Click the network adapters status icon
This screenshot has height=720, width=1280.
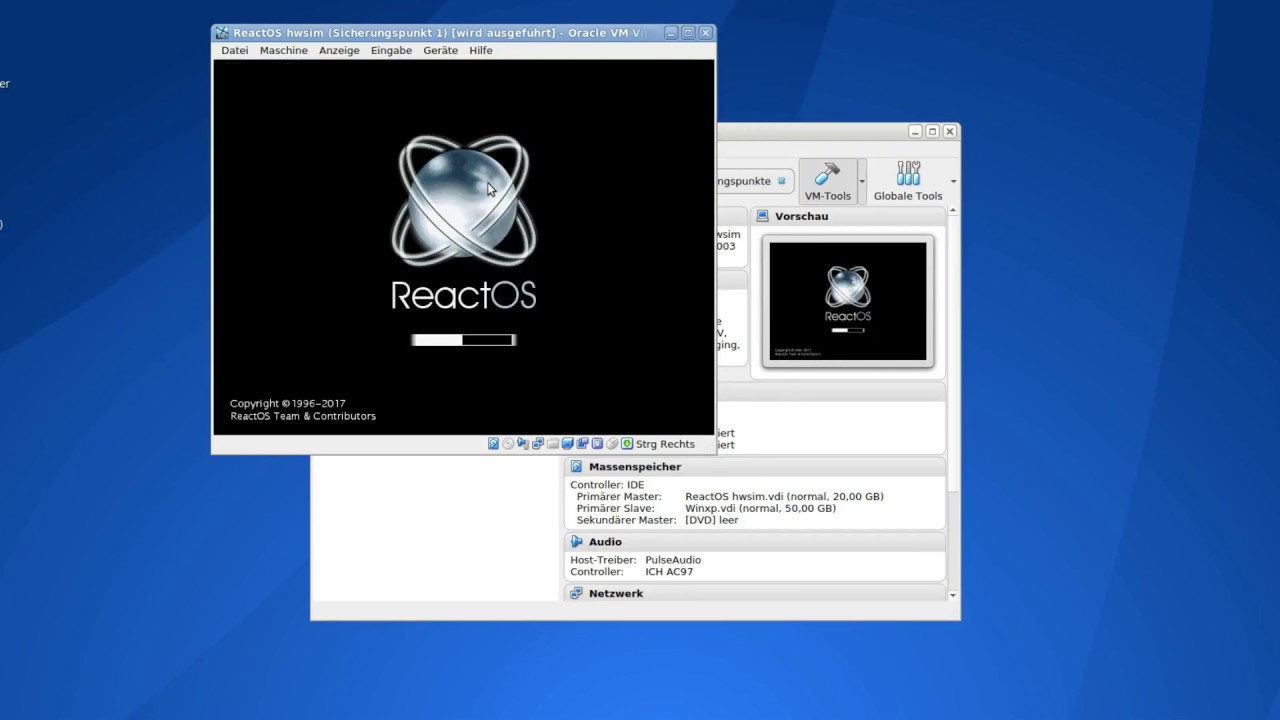click(x=538, y=443)
